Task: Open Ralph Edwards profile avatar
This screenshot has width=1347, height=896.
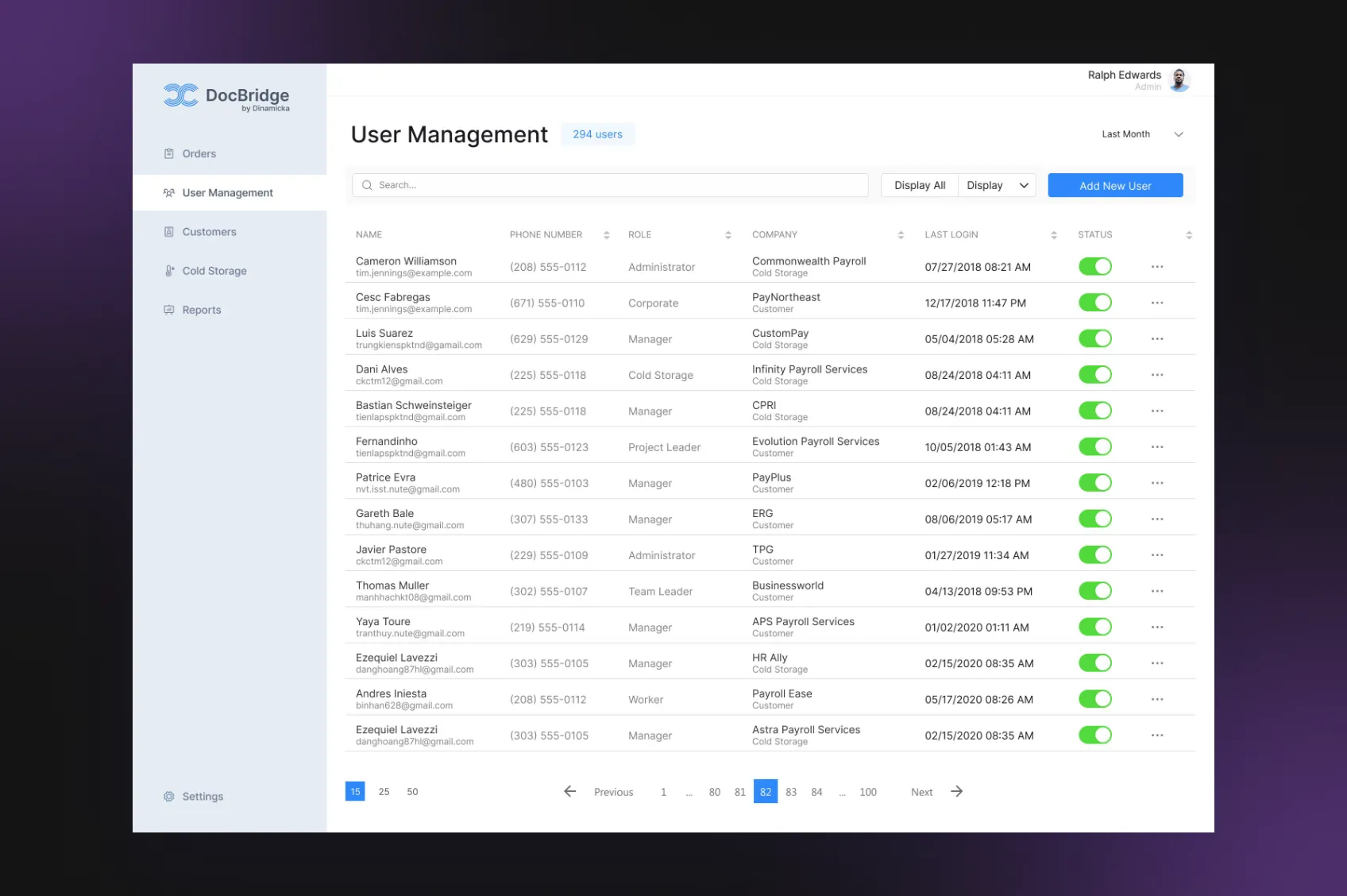Action: pos(1179,79)
